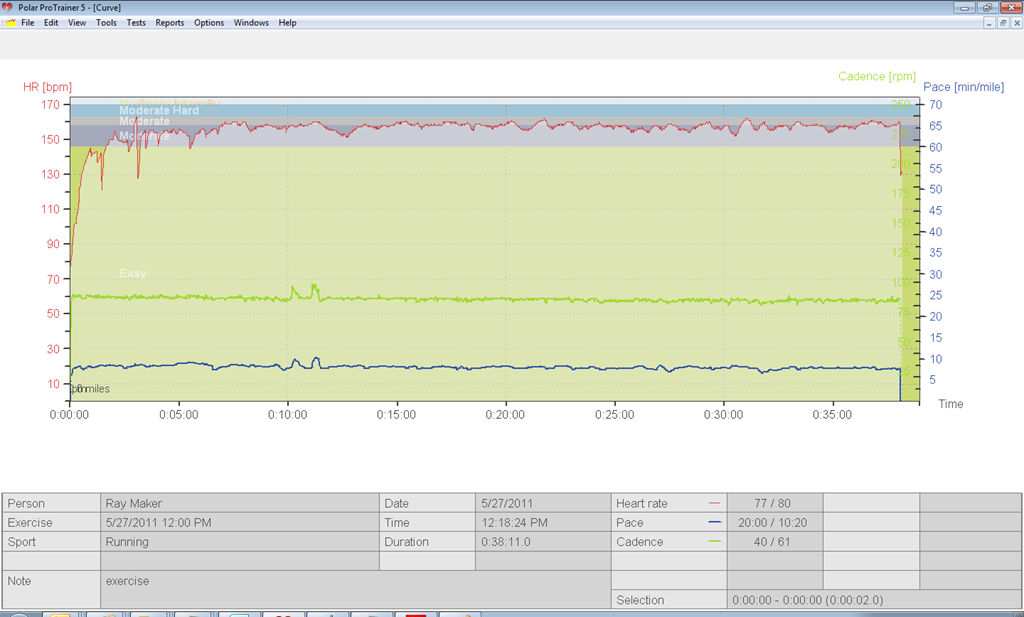This screenshot has width=1024, height=617.
Task: Click the red Heart rate legend line
Action: [714, 503]
